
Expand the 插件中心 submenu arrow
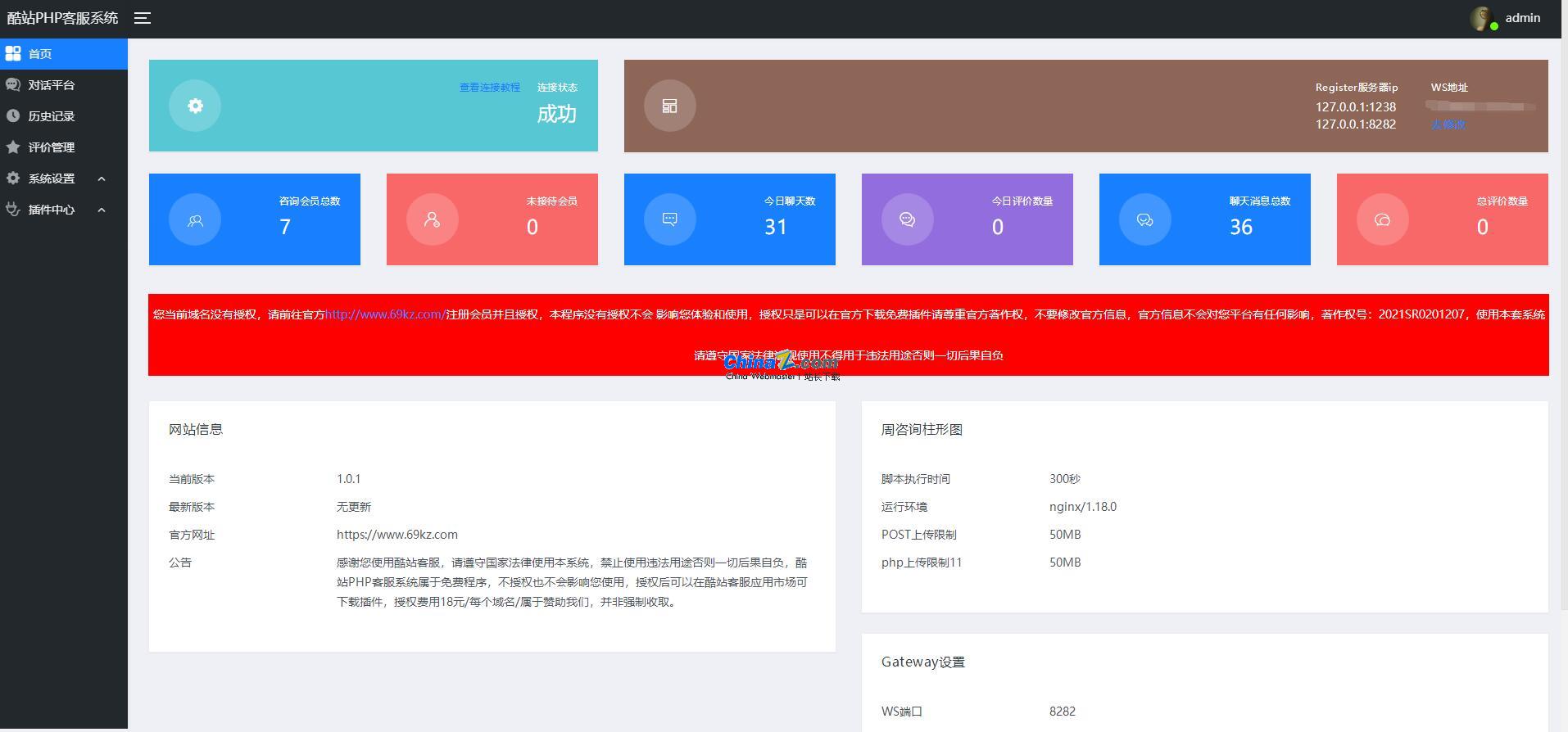click(102, 210)
